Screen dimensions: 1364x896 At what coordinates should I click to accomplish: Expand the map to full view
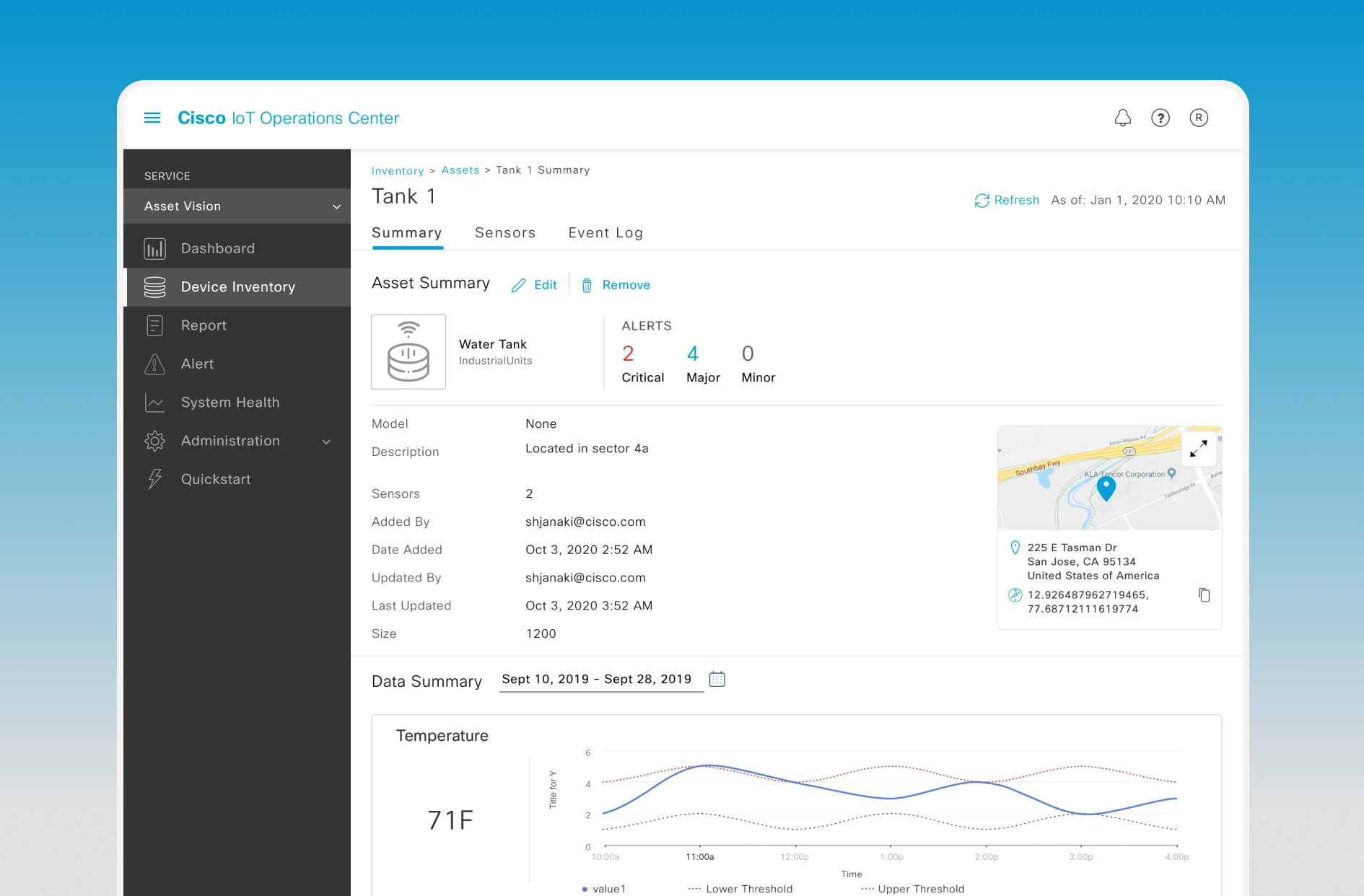click(x=1199, y=449)
